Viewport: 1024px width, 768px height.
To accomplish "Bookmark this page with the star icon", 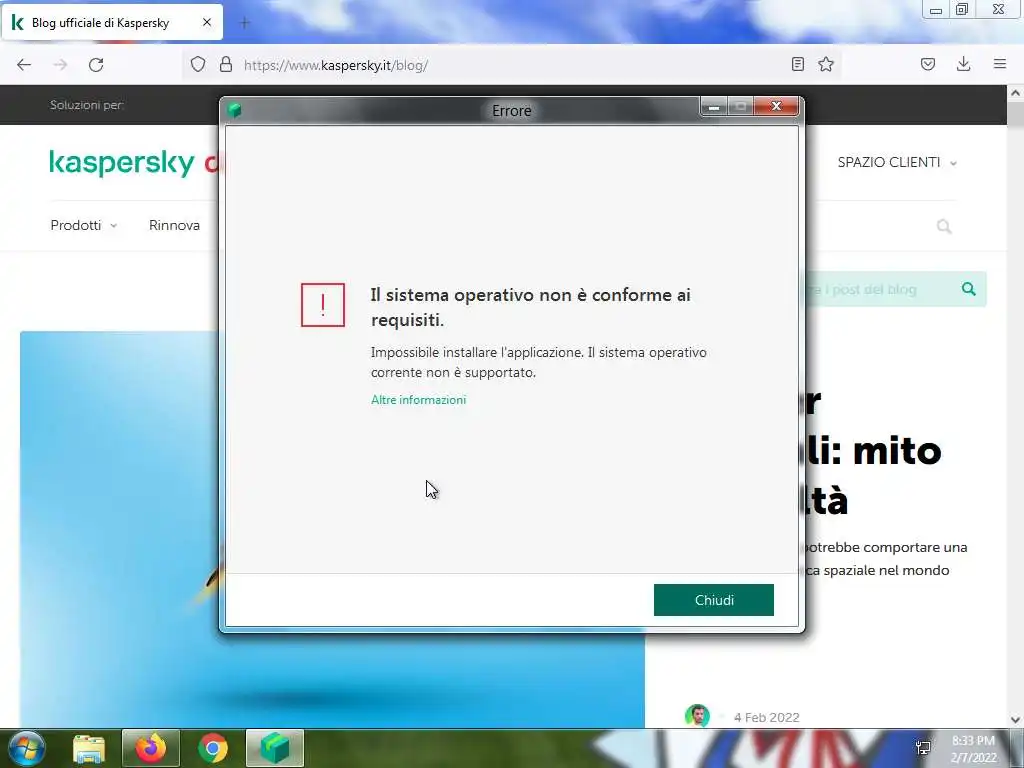I will [825, 64].
